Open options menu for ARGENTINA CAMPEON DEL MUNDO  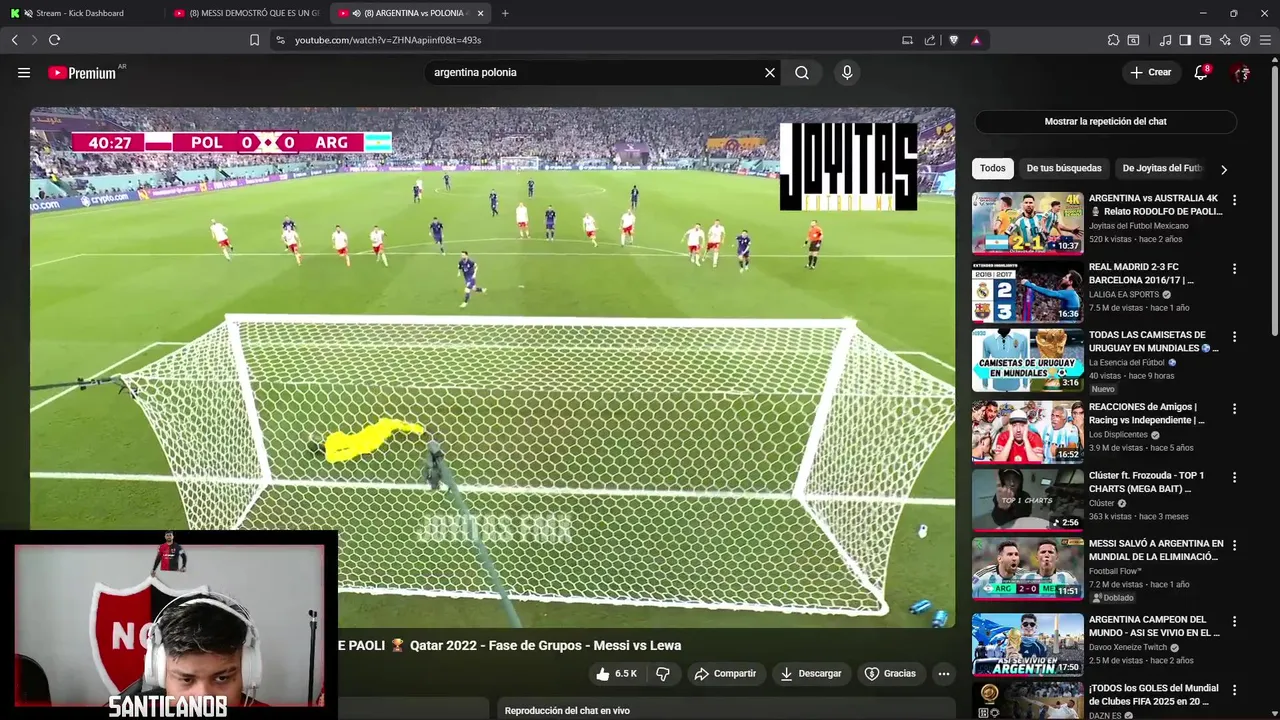[1234, 621]
